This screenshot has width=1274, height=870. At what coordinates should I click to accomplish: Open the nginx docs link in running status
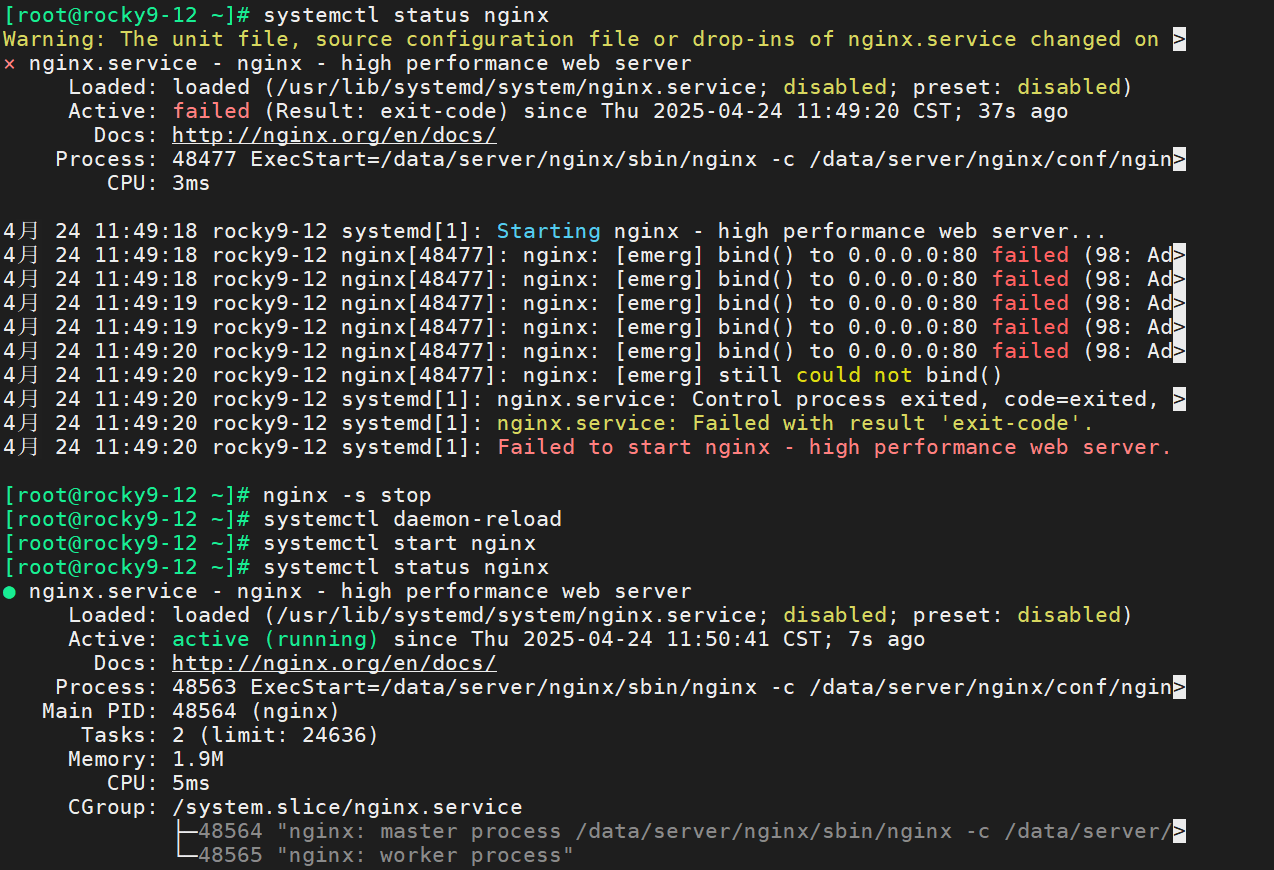click(334, 663)
